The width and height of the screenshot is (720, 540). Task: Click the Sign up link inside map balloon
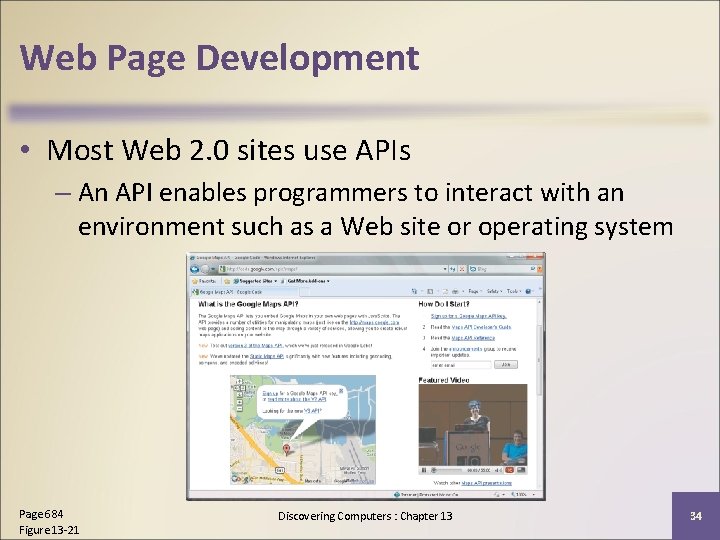[270, 394]
